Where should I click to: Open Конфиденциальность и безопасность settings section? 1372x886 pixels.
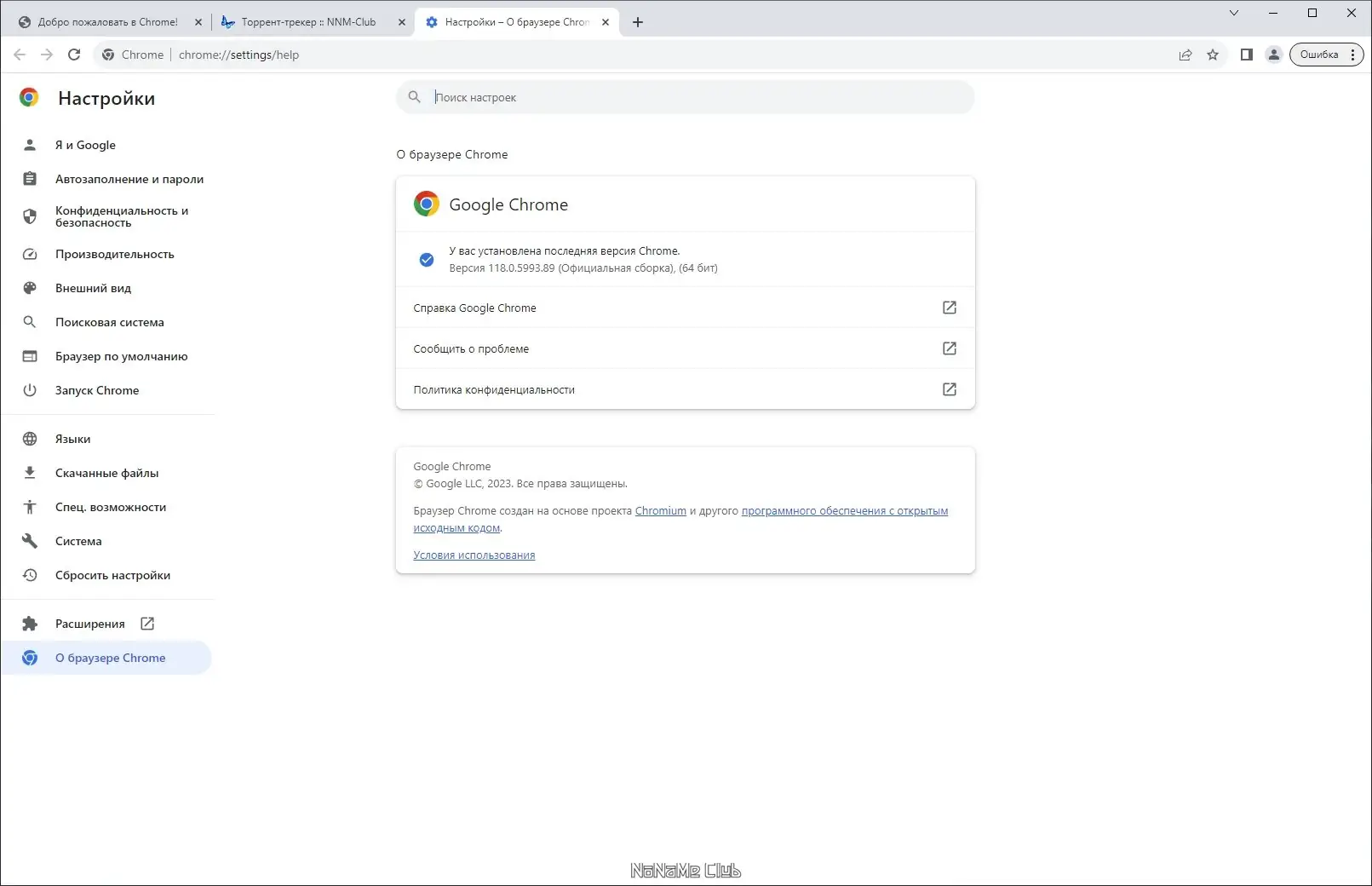coord(121,216)
